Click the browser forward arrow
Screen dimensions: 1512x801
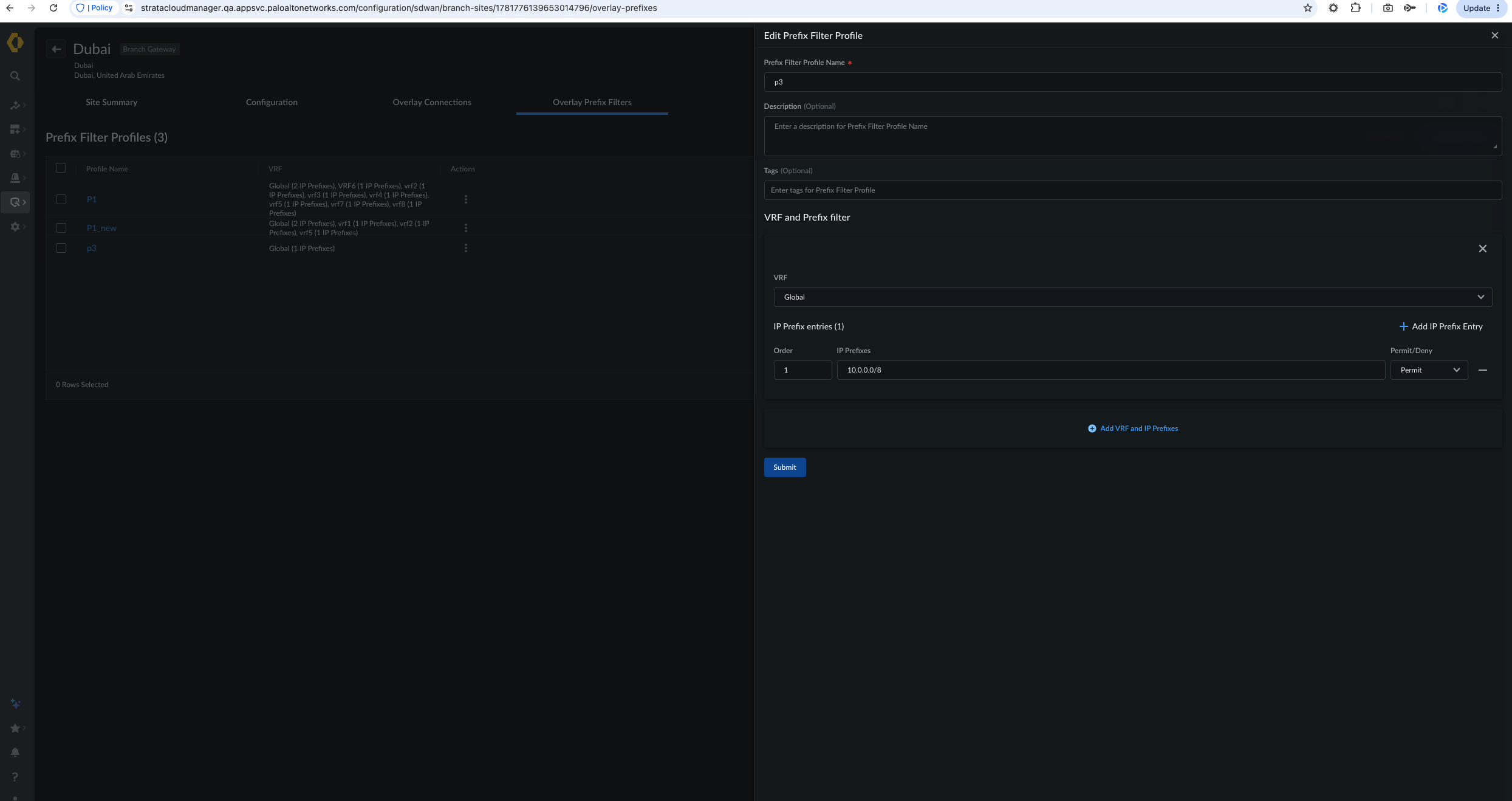[x=32, y=8]
